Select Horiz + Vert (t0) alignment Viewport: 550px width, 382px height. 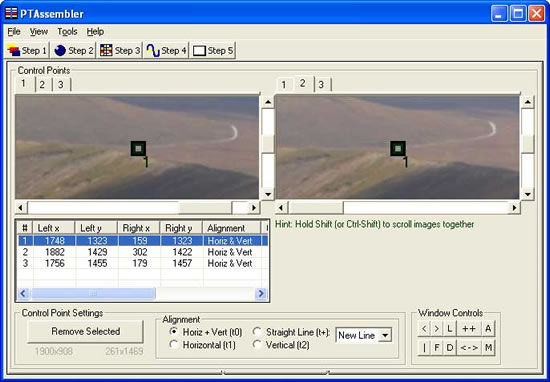206,332
